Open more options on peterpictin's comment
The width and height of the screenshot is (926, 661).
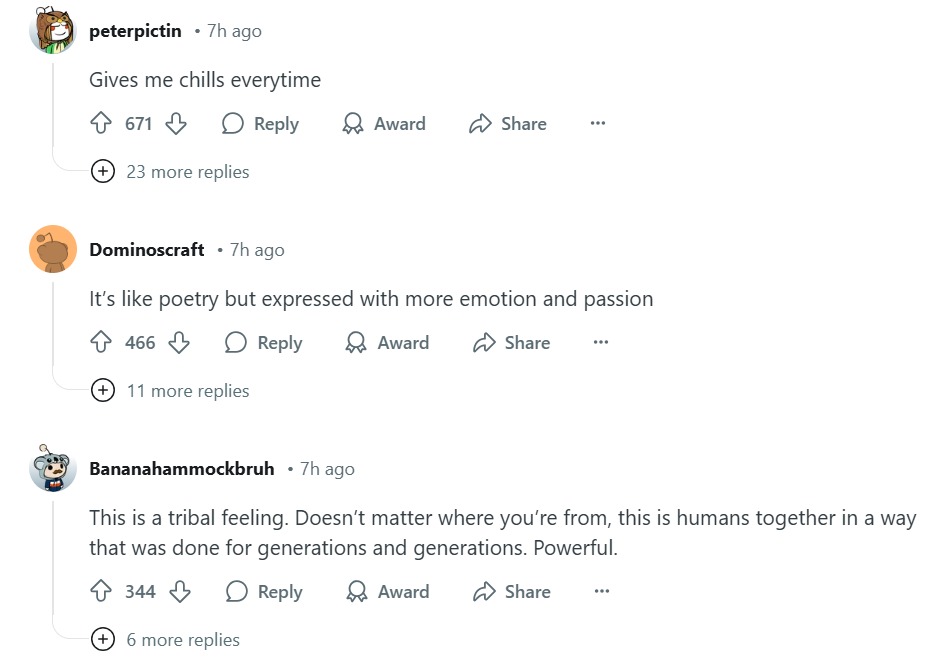[598, 124]
